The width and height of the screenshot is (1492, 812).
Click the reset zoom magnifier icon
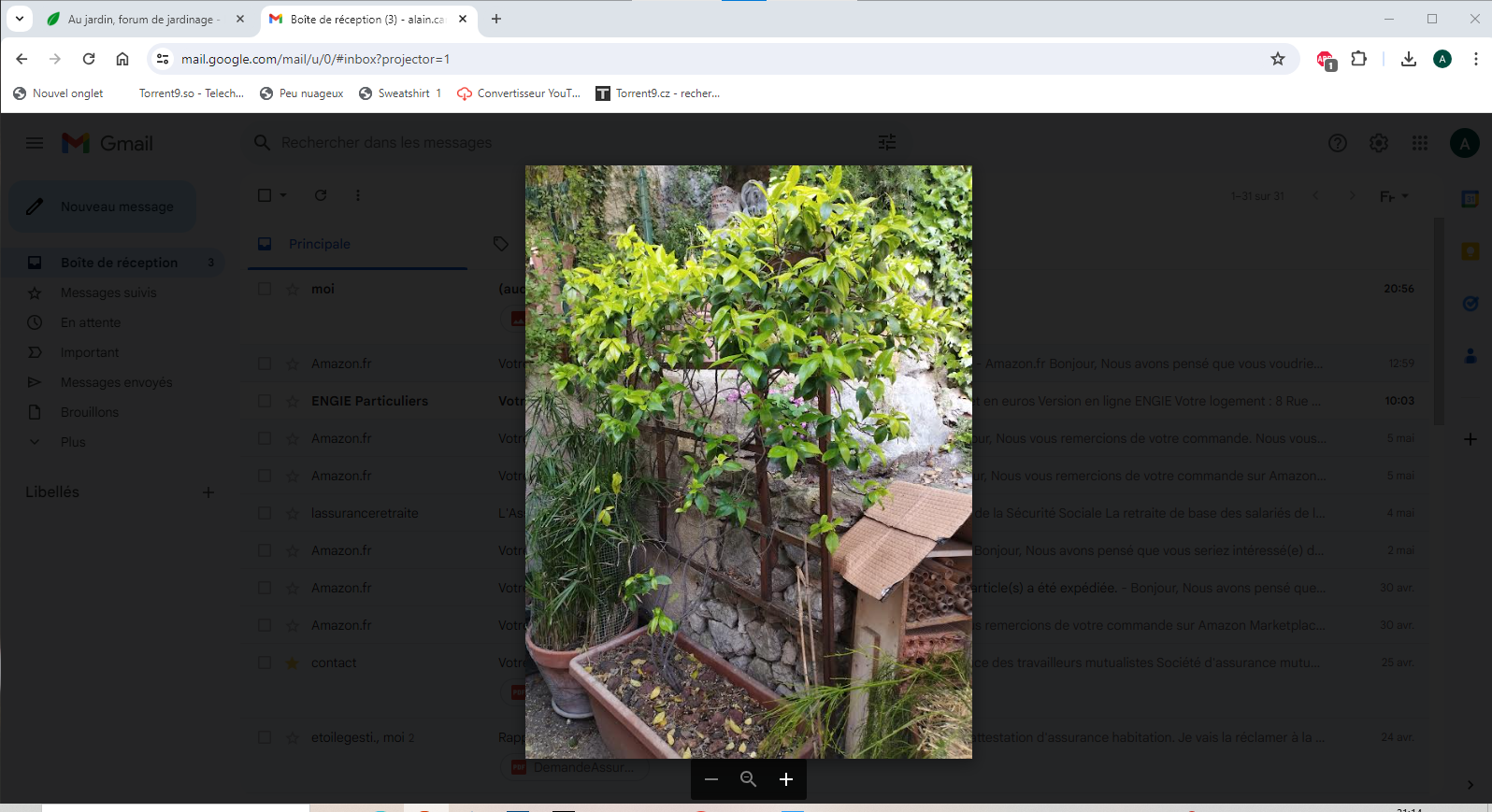point(748,779)
